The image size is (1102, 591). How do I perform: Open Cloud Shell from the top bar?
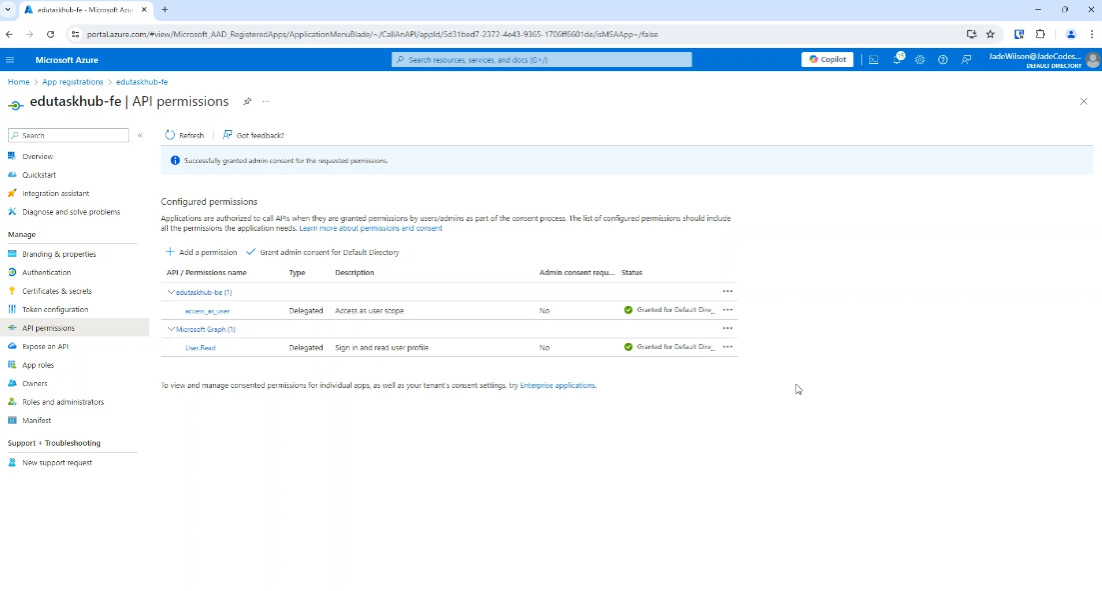click(x=874, y=60)
